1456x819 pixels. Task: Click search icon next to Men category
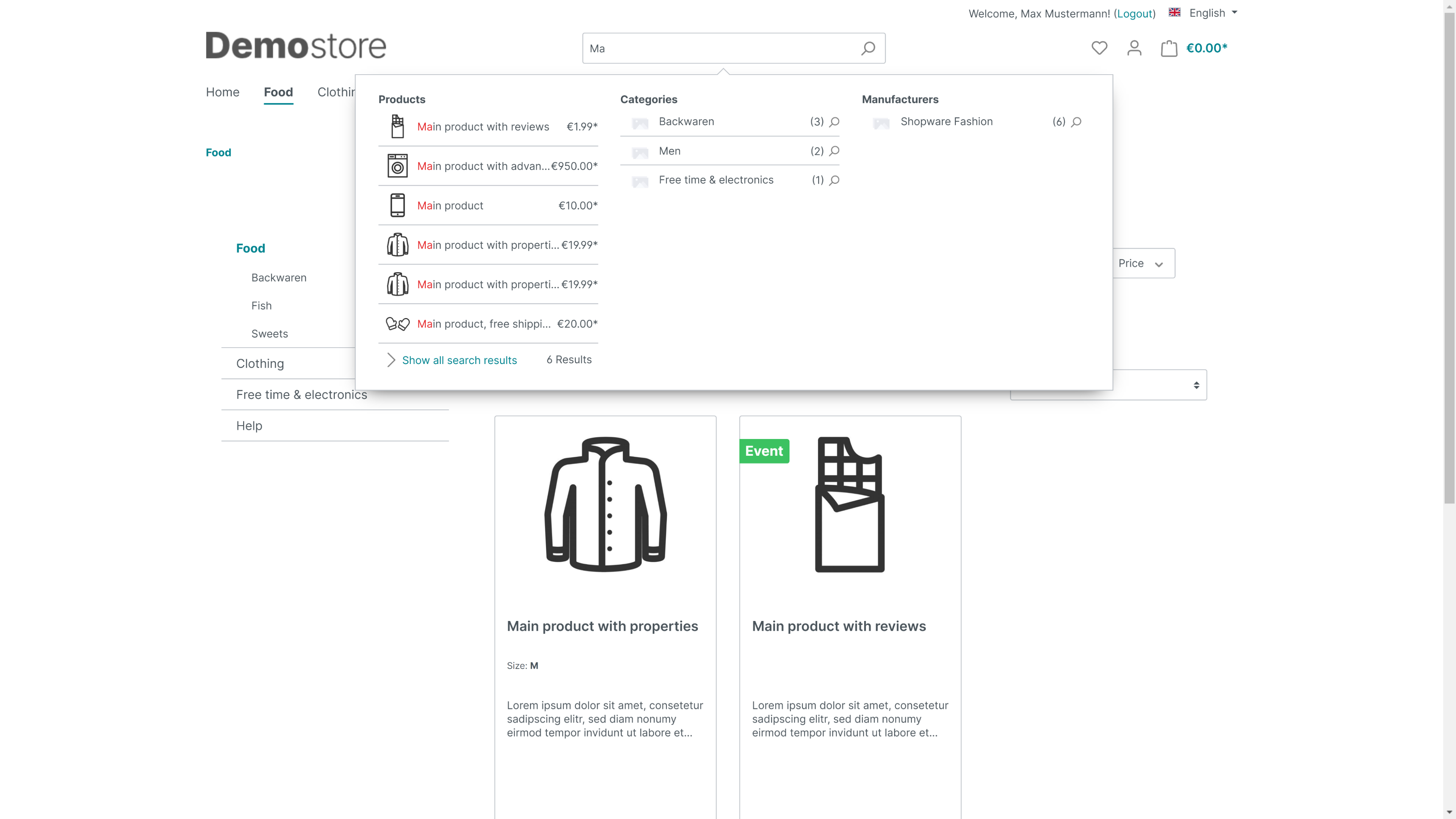[834, 151]
